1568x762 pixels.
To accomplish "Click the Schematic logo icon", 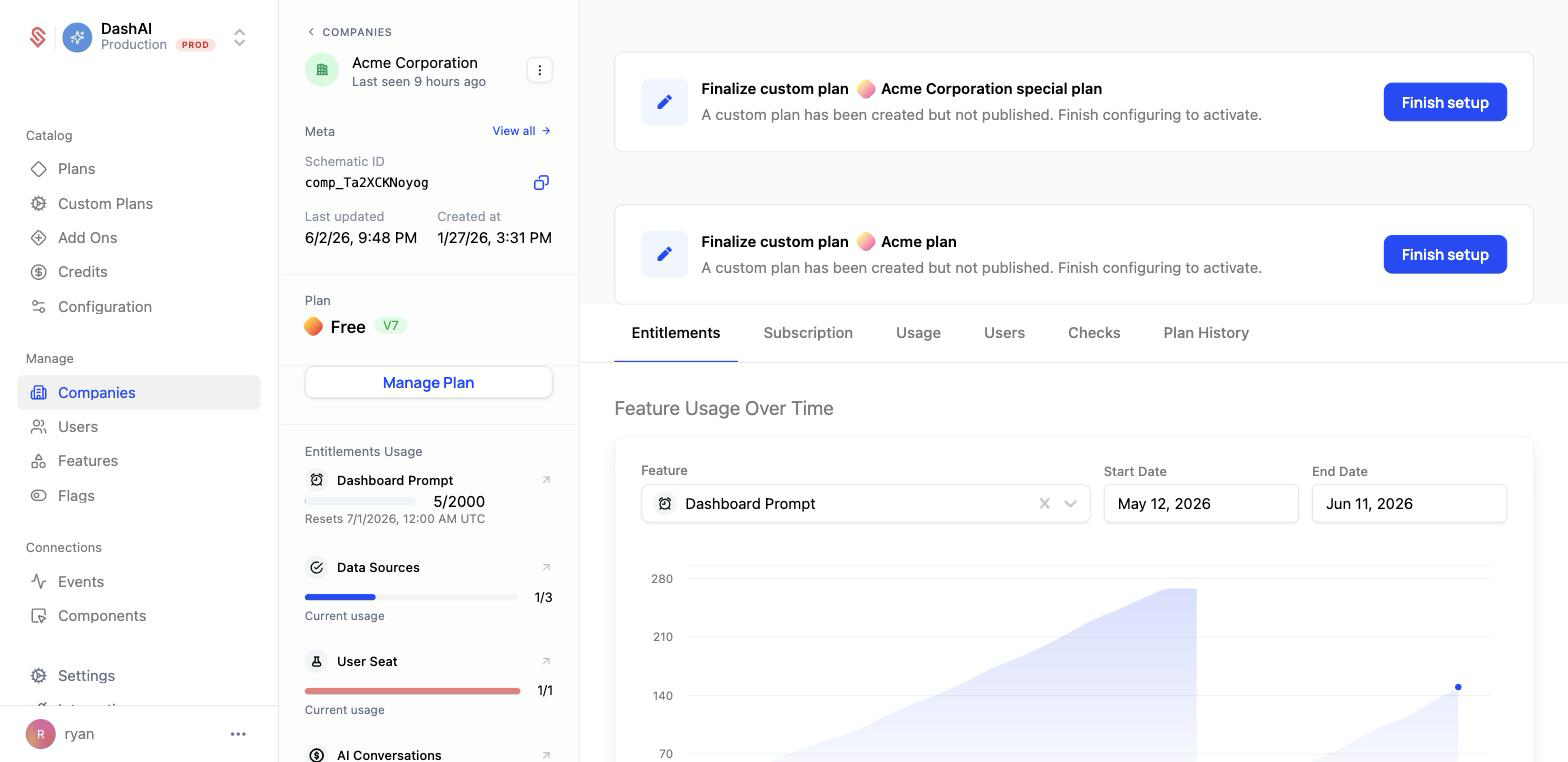I will pos(38,37).
